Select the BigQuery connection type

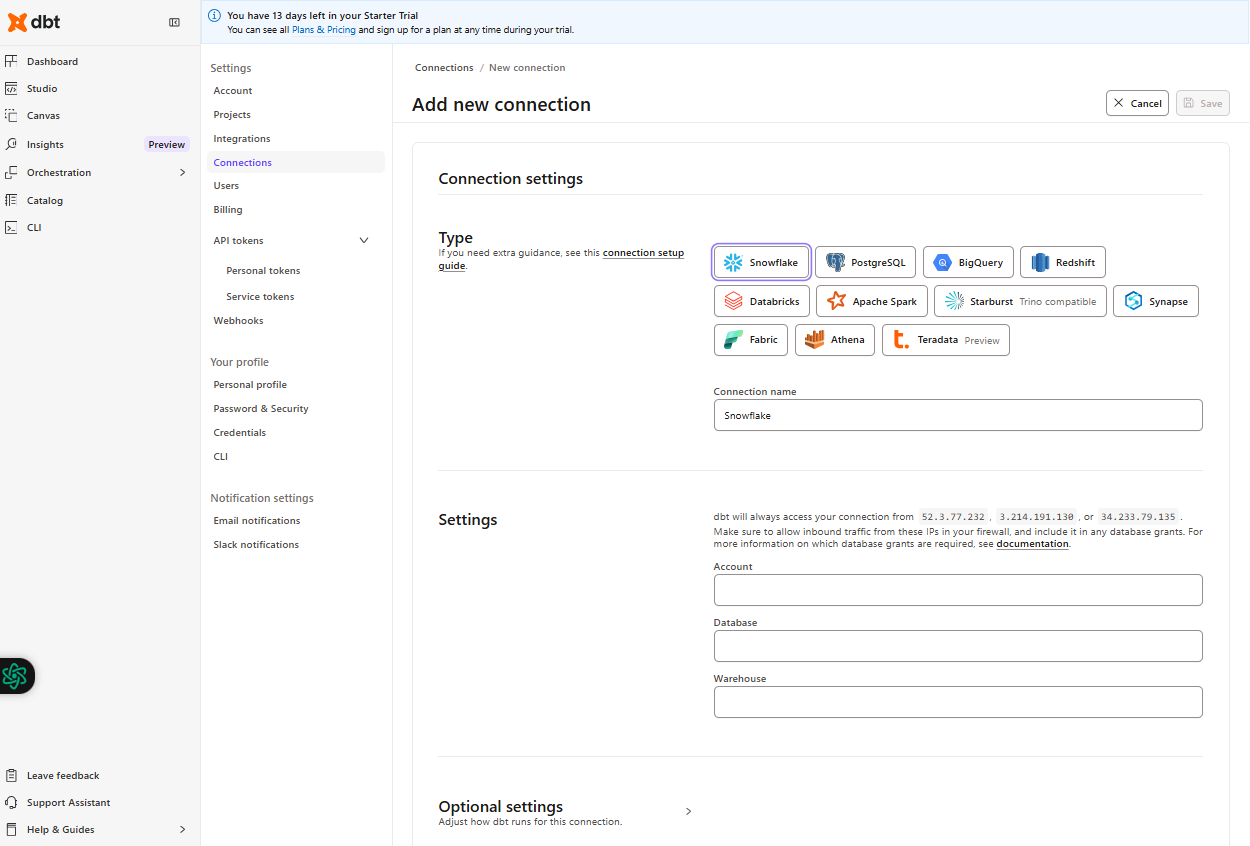pyautogui.click(x=968, y=262)
